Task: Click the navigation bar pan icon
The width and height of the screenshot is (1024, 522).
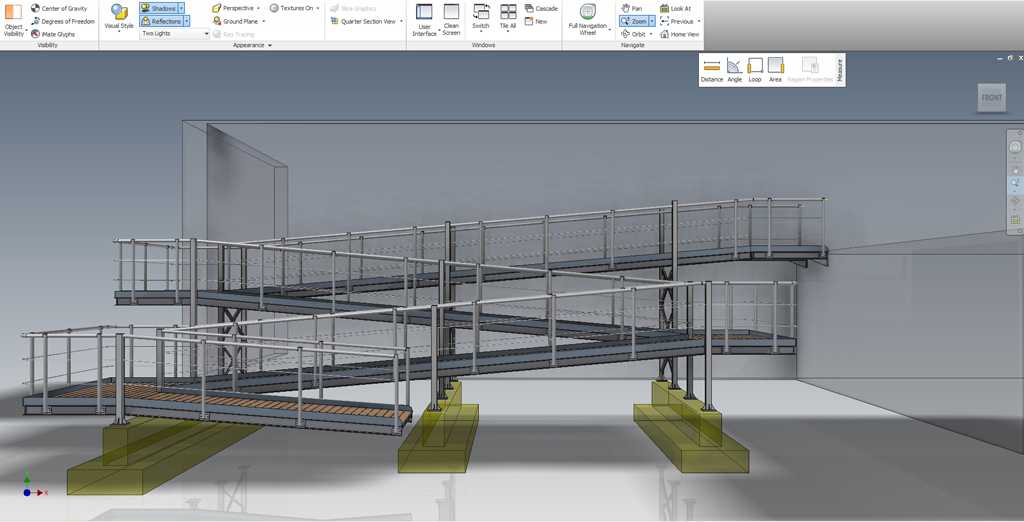Action: (1015, 171)
